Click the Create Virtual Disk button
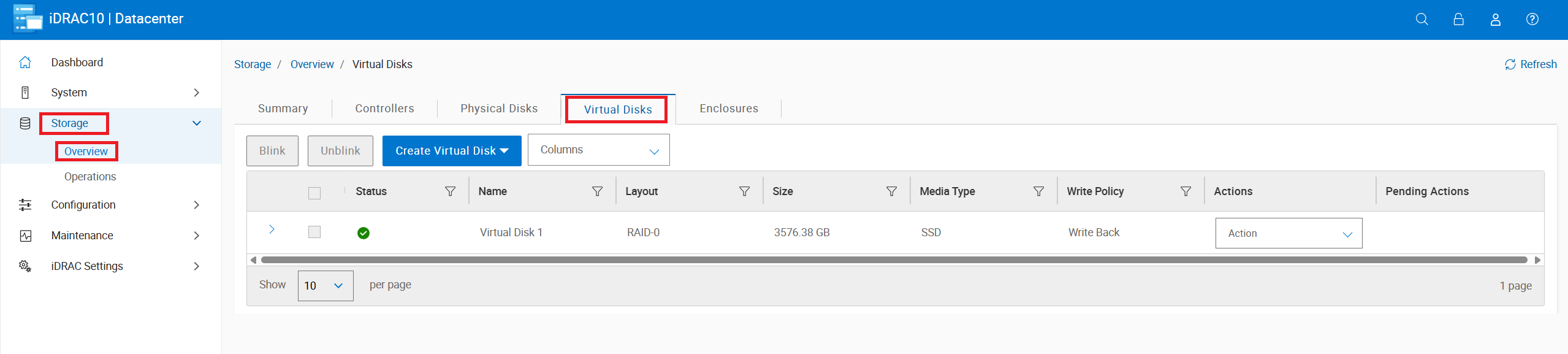 pyautogui.click(x=451, y=151)
